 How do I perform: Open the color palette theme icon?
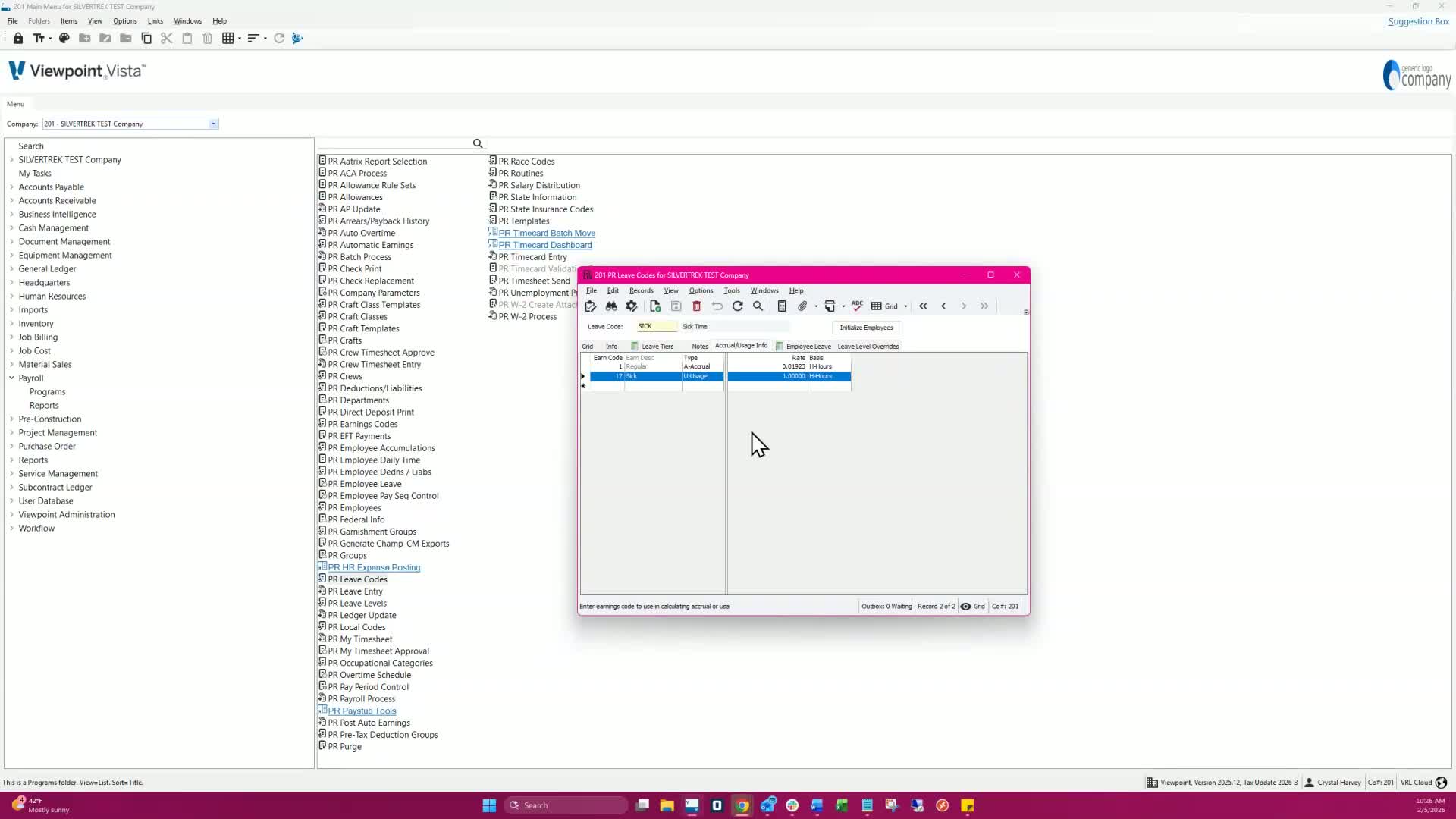tap(64, 38)
